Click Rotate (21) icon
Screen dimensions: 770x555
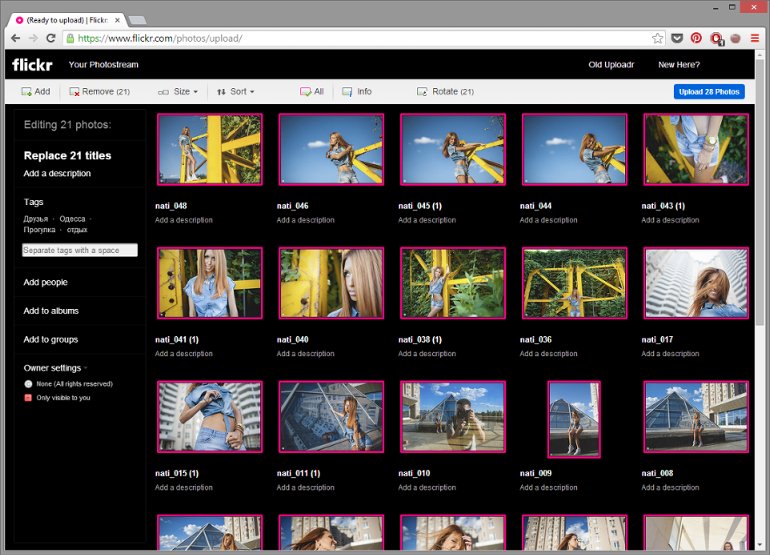click(422, 92)
